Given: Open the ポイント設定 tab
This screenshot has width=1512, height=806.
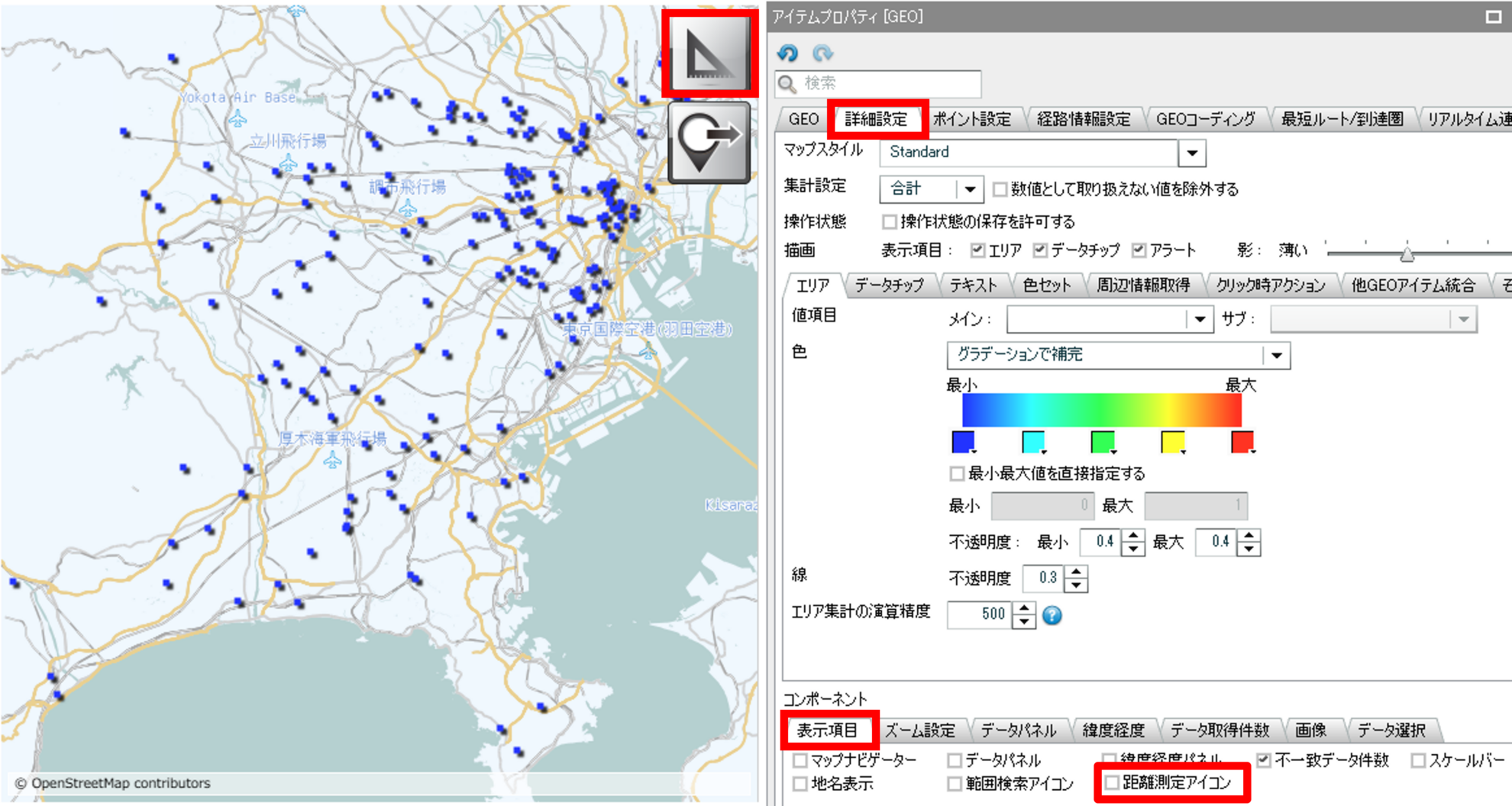Looking at the screenshot, I should tap(972, 119).
